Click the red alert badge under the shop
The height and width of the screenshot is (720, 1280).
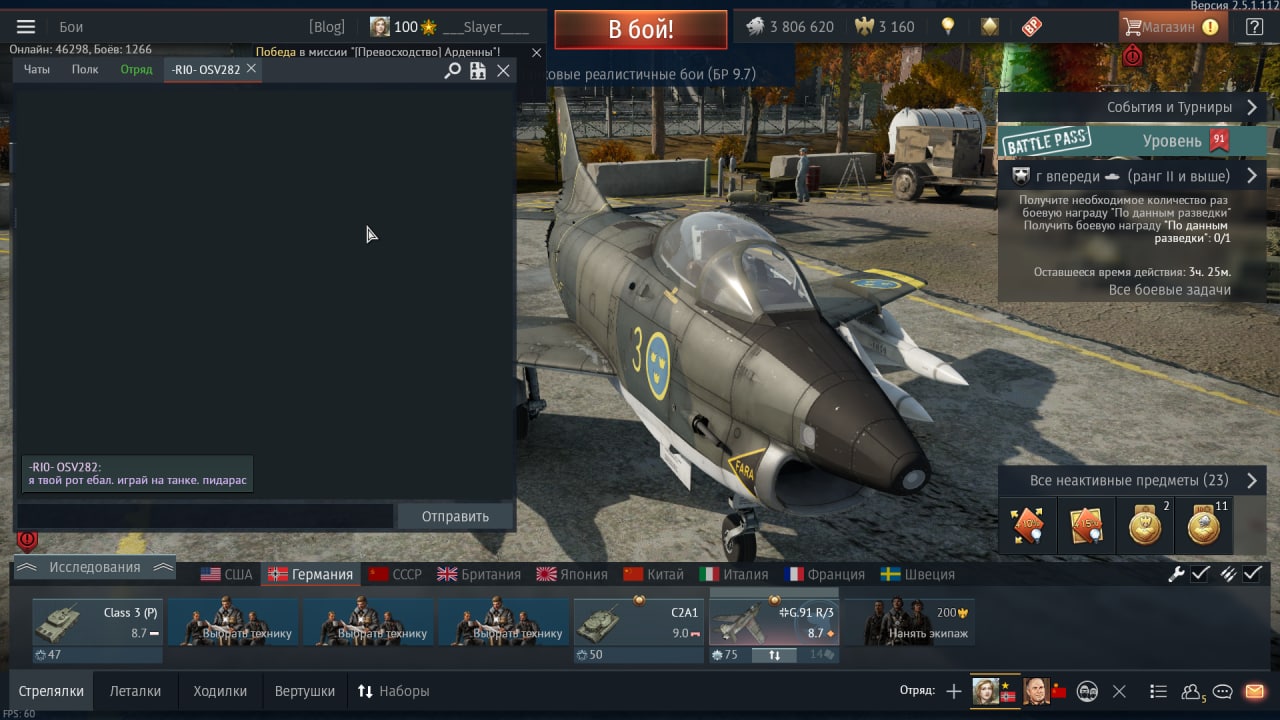[1132, 55]
